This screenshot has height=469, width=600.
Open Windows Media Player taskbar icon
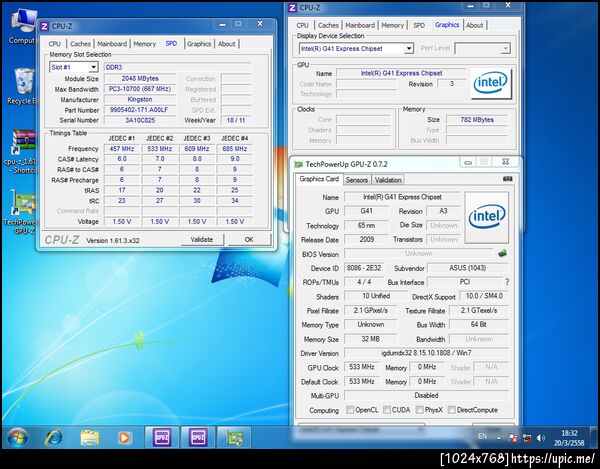point(125,437)
